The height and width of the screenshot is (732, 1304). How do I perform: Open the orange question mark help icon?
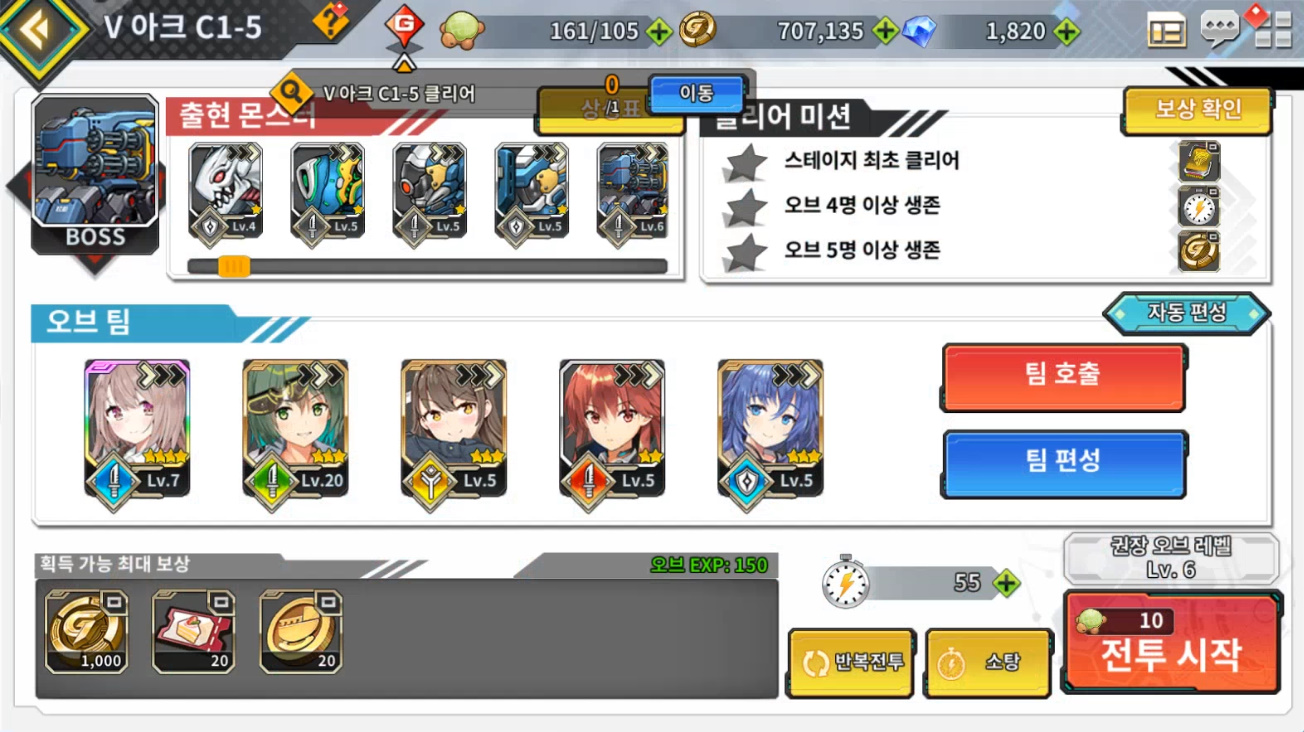coord(331,20)
